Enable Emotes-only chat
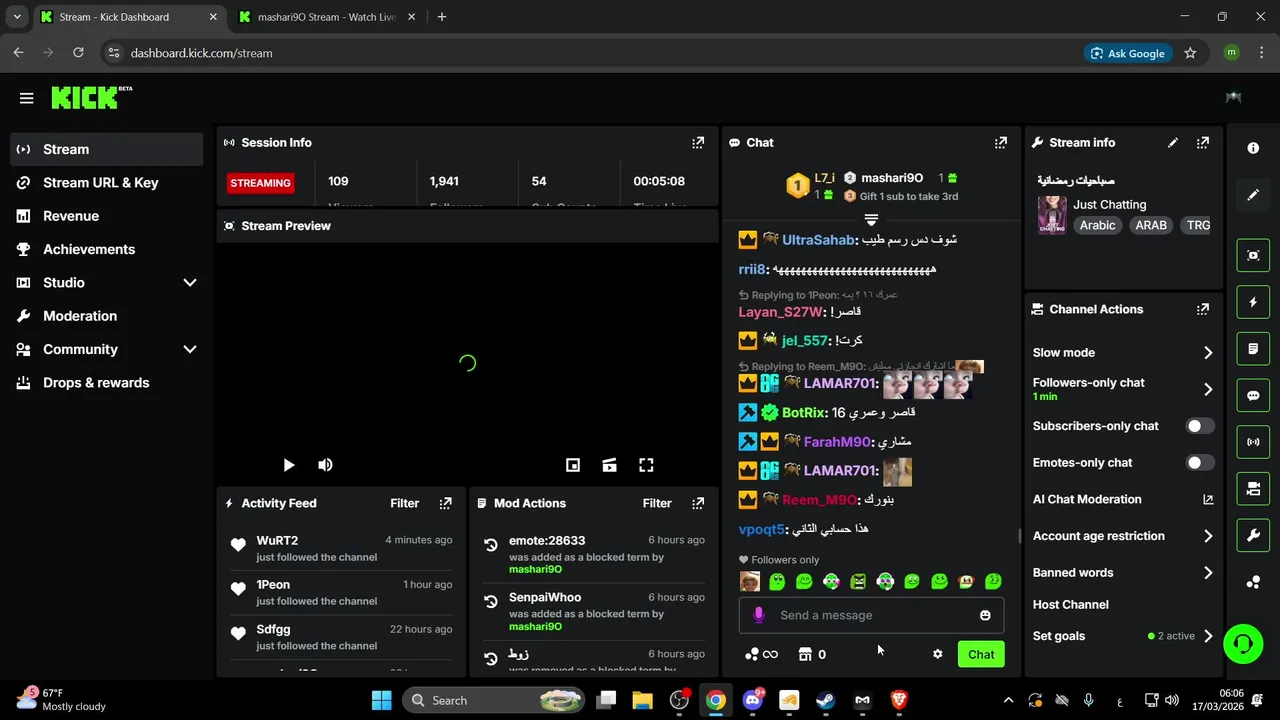1280x720 pixels. click(1199, 463)
